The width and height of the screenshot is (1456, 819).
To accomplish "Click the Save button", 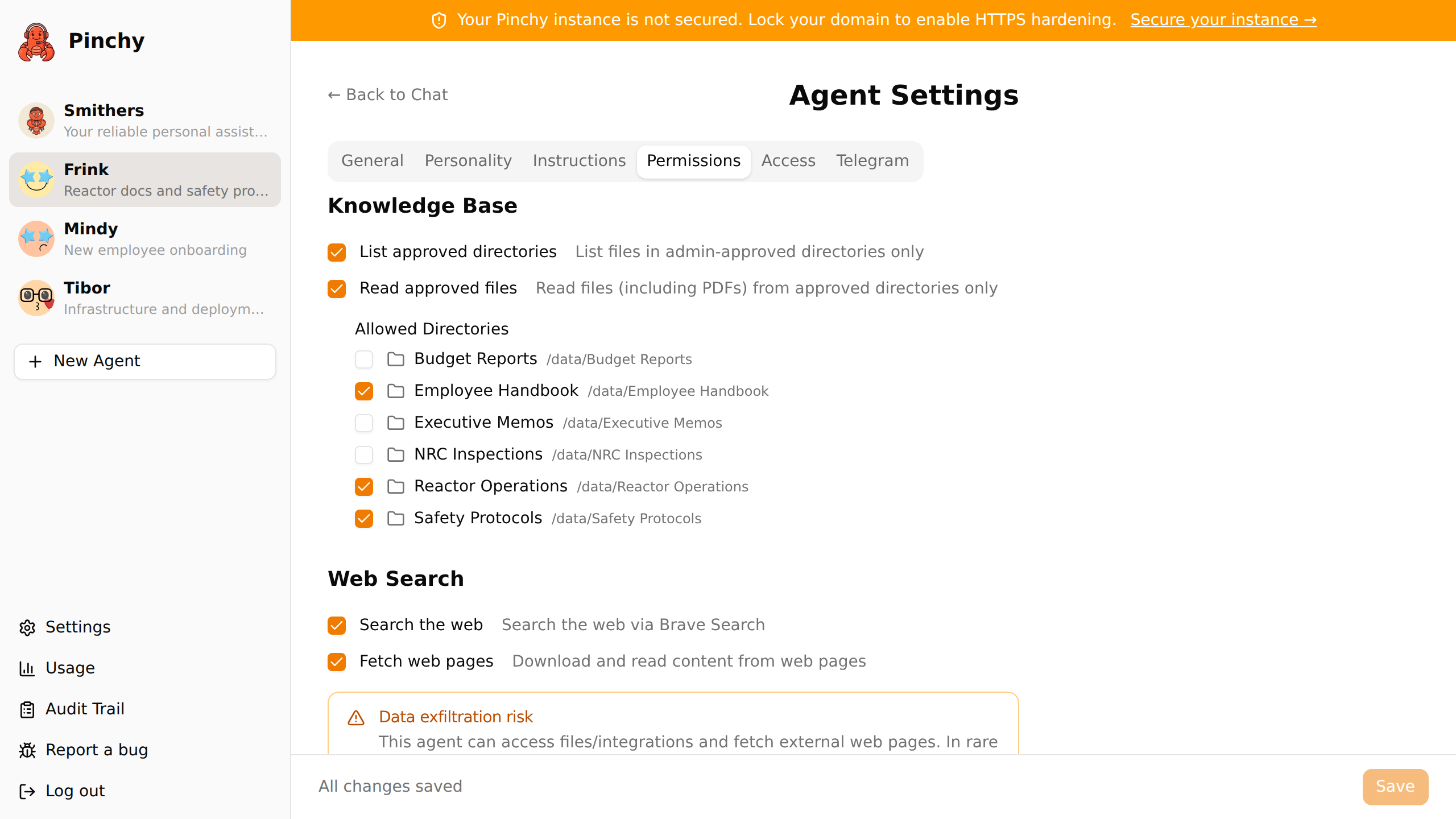I will tap(1395, 787).
